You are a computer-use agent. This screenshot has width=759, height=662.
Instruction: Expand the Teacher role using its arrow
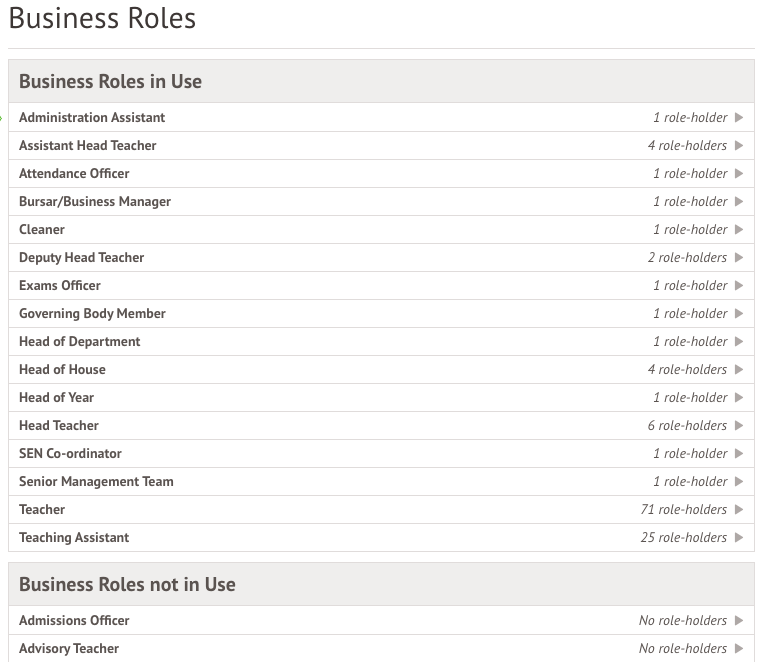tap(739, 509)
